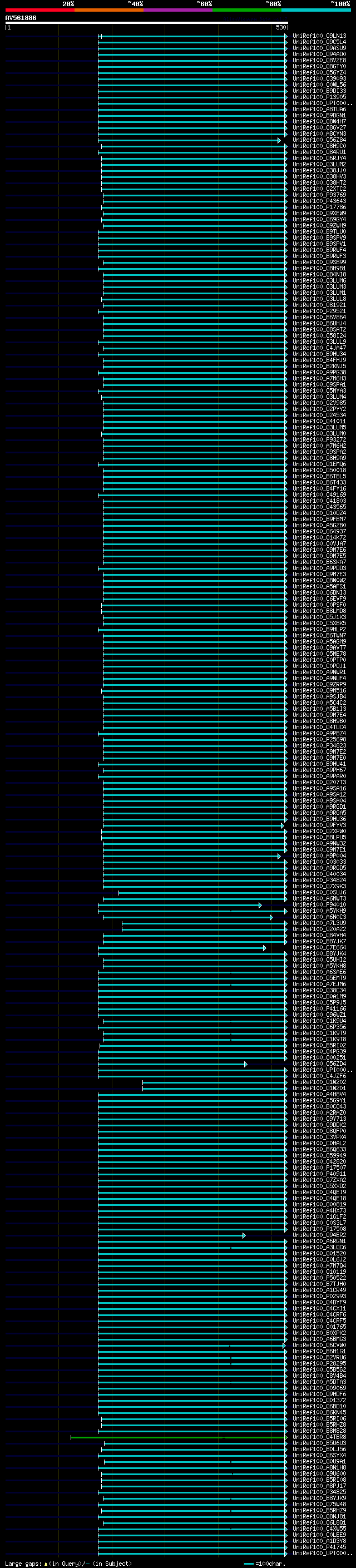The width and height of the screenshot is (356, 1568).
Task: Click the UniRef100_P40911 label
Action: point(319,1174)
